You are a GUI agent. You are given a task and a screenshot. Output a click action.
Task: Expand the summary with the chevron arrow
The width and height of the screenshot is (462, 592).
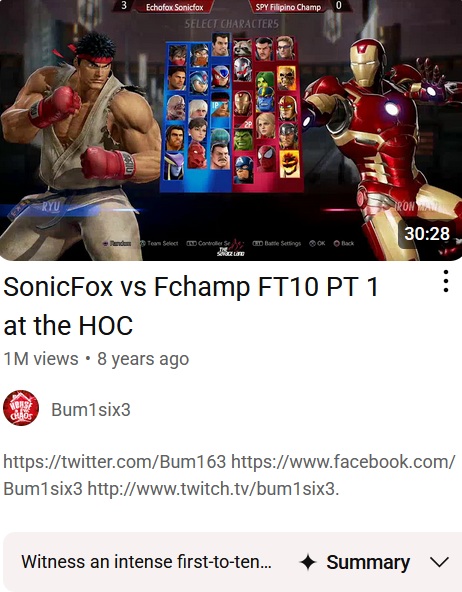pyautogui.click(x=439, y=562)
